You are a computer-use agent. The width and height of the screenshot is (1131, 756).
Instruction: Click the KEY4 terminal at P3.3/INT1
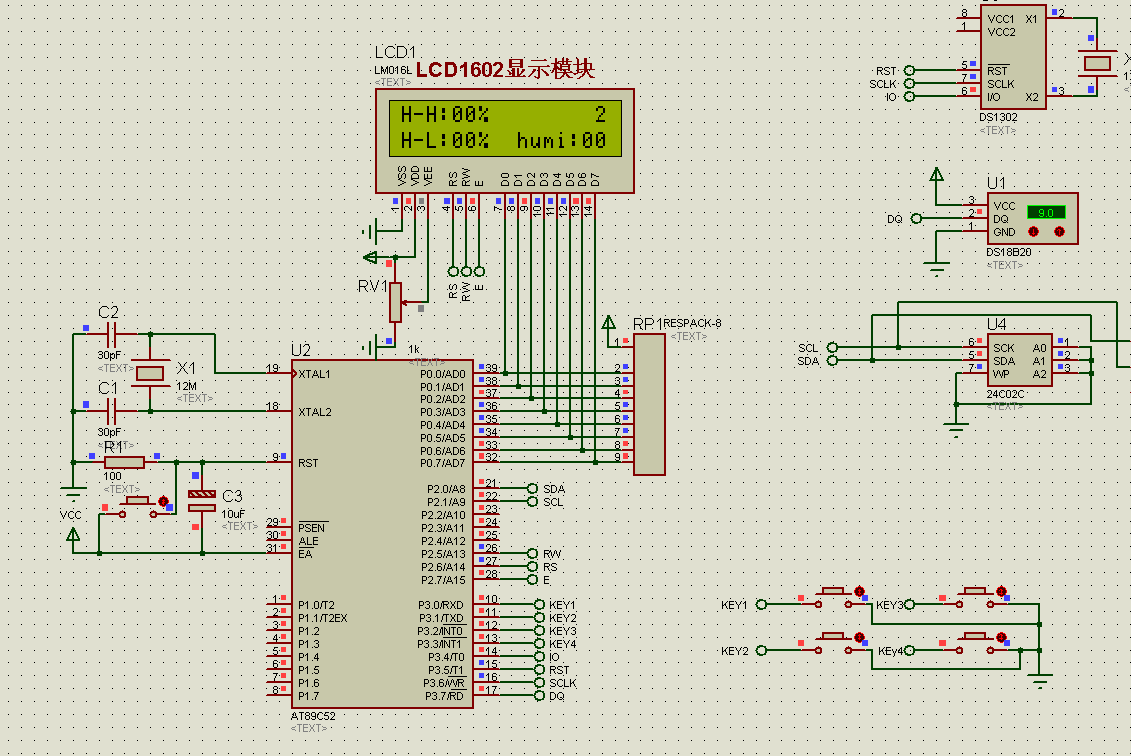(539, 643)
